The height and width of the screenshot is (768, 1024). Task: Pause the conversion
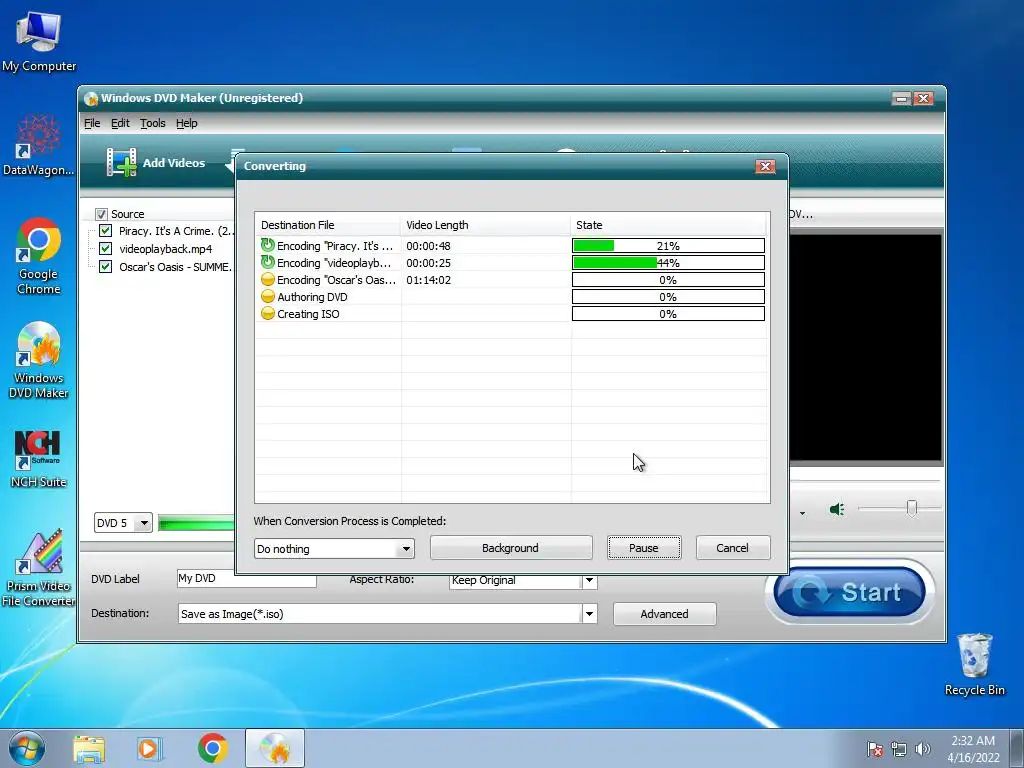point(644,548)
